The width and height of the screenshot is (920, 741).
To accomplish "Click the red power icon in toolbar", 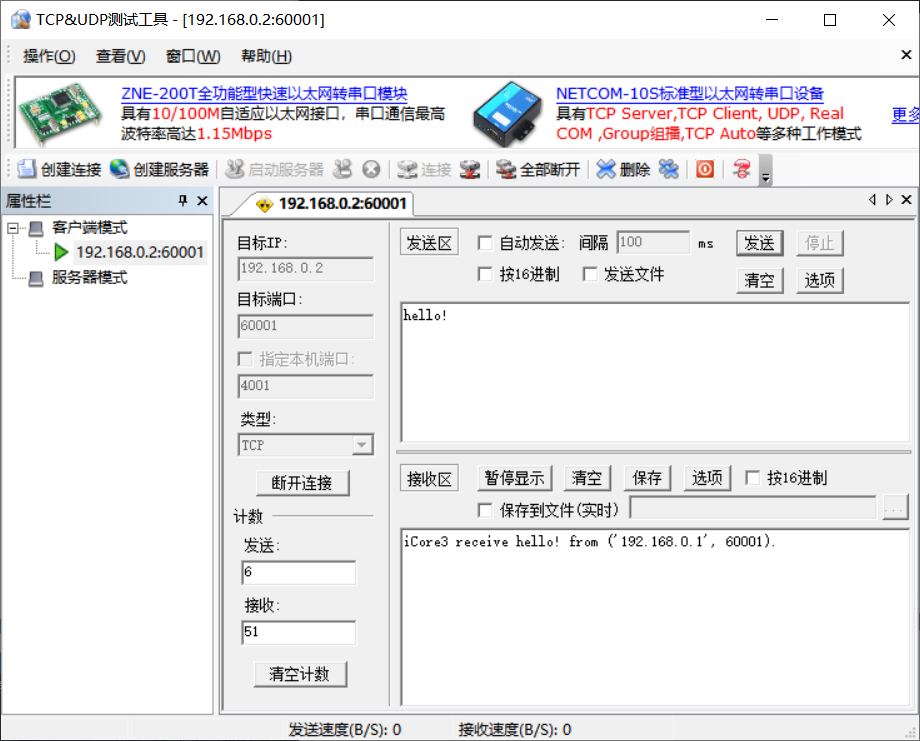I will tap(705, 169).
